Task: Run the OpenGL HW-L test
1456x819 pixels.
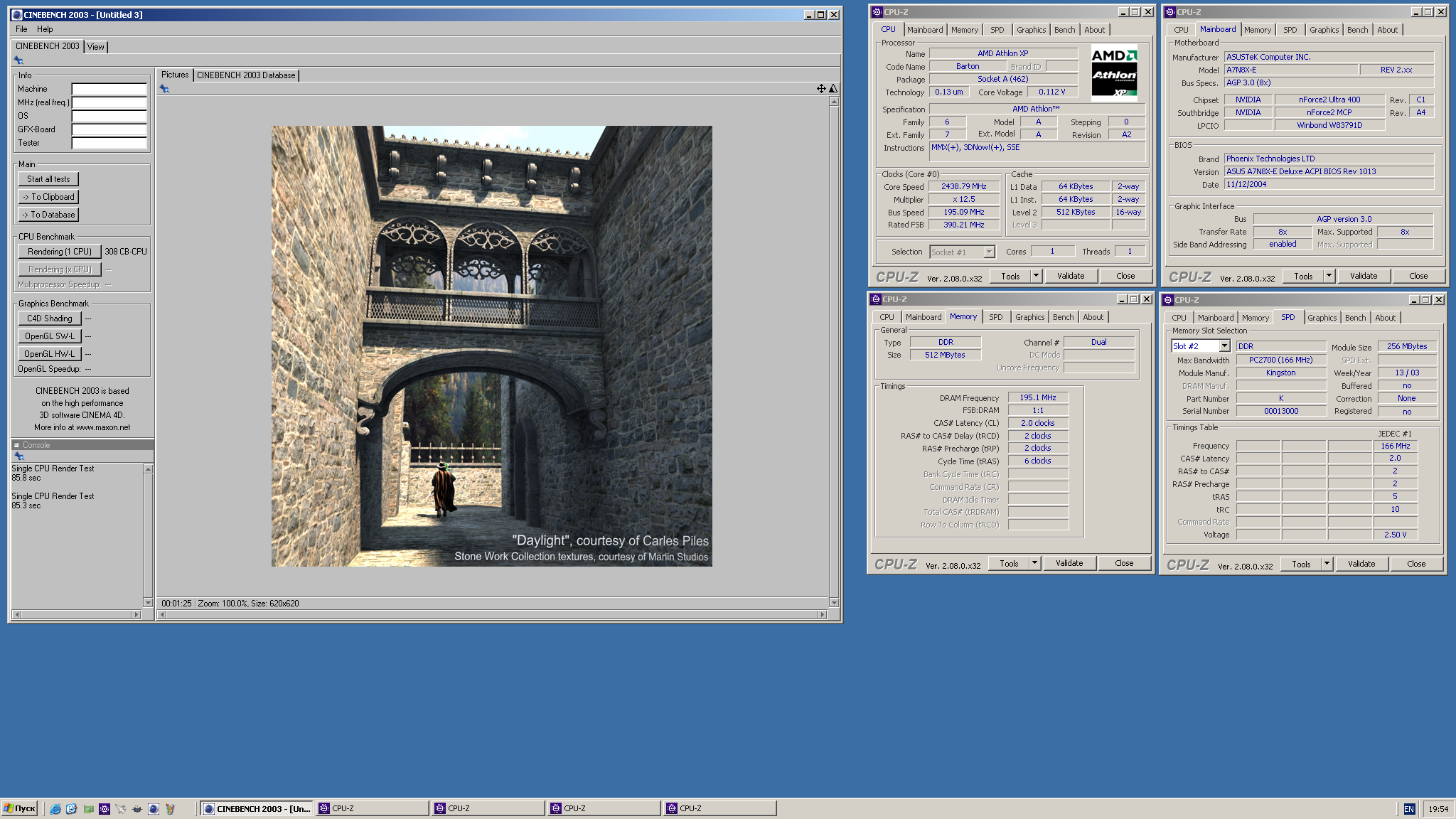Action: (x=50, y=354)
